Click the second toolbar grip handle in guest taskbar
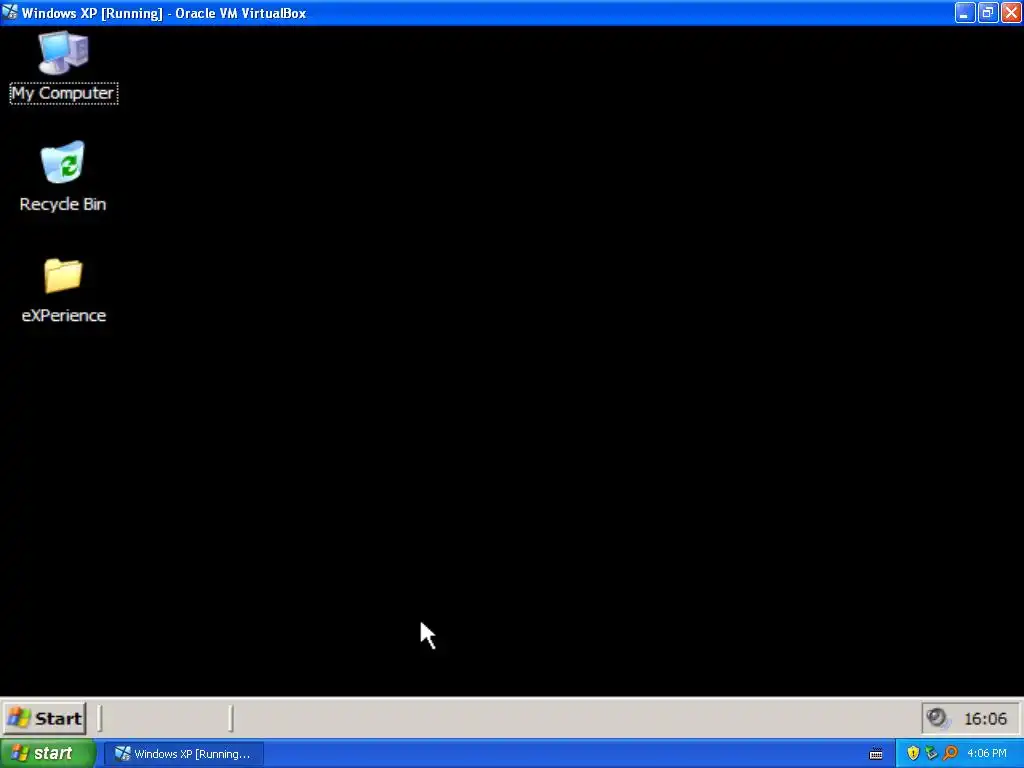 231,718
